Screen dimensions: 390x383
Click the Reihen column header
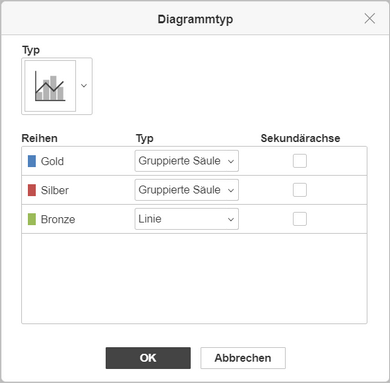pos(39,138)
